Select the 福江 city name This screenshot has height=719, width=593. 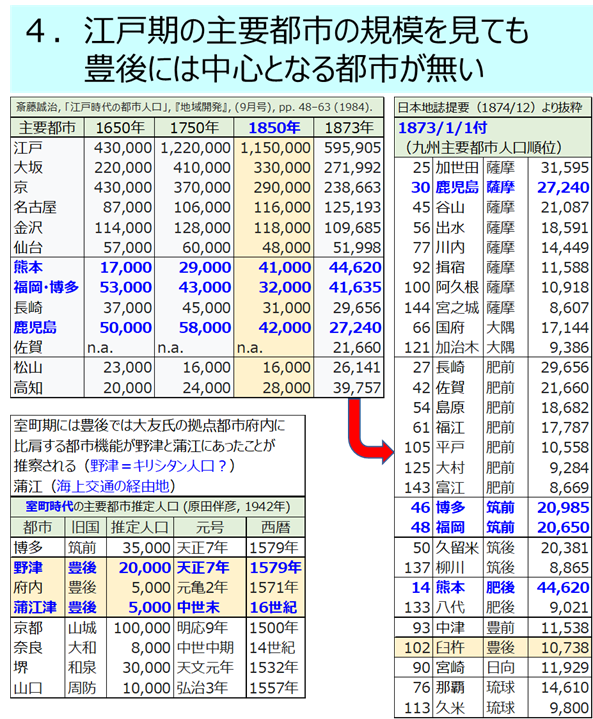click(x=450, y=428)
